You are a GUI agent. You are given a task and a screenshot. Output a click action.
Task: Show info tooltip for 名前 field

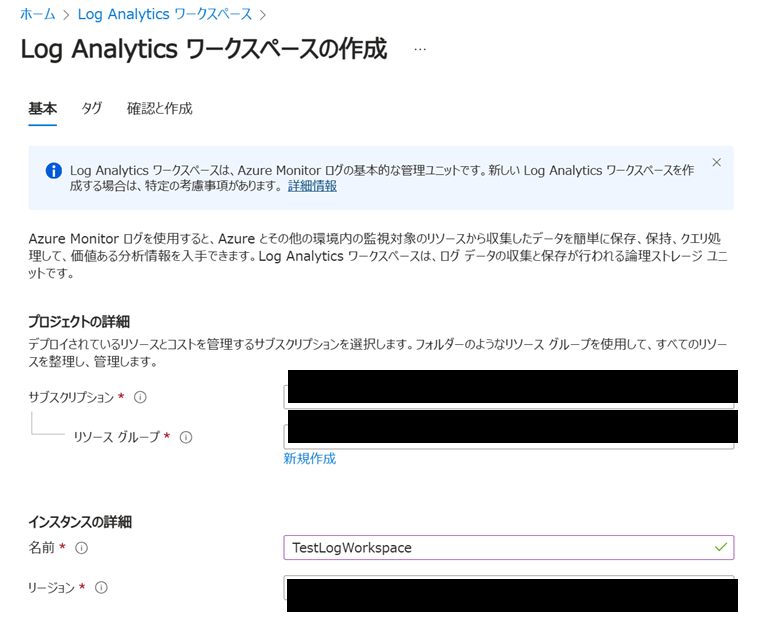click(81, 548)
